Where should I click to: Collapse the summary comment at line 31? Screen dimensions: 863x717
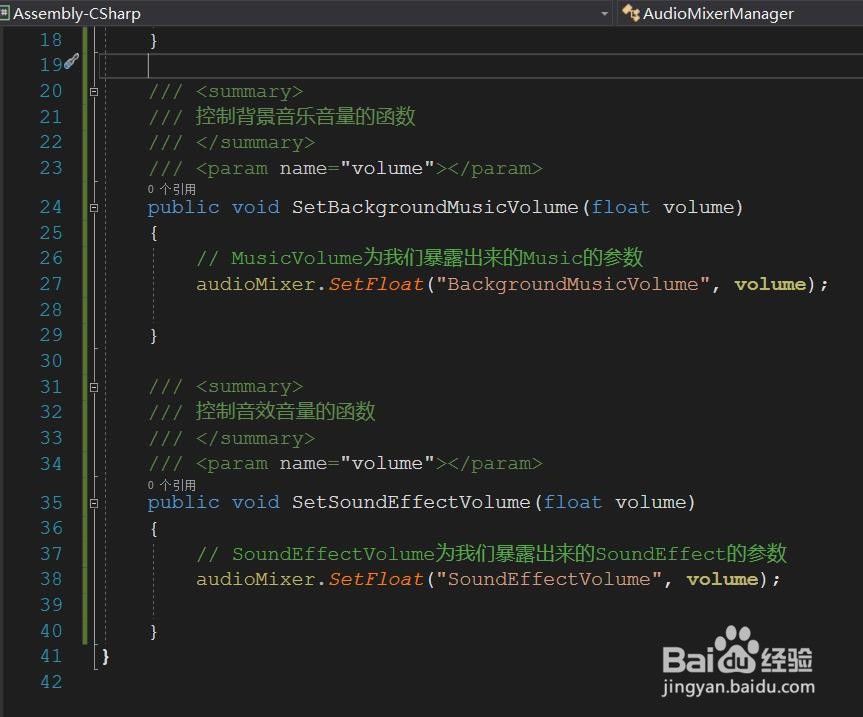[94, 387]
